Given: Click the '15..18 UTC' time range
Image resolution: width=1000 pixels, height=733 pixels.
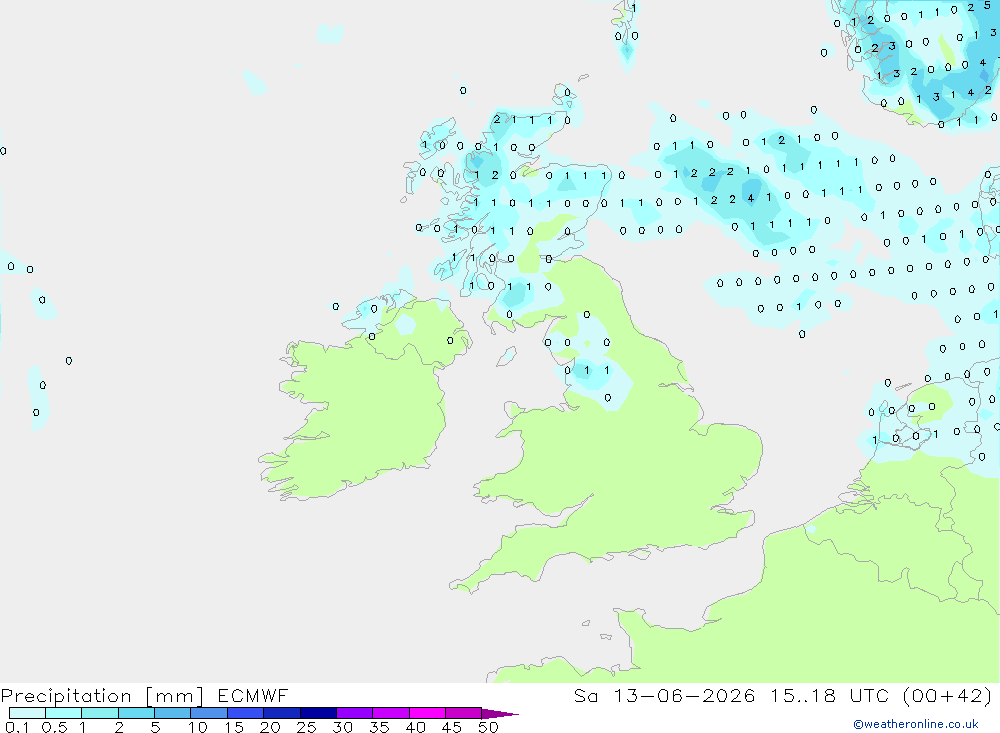Looking at the screenshot, I should (830, 695).
